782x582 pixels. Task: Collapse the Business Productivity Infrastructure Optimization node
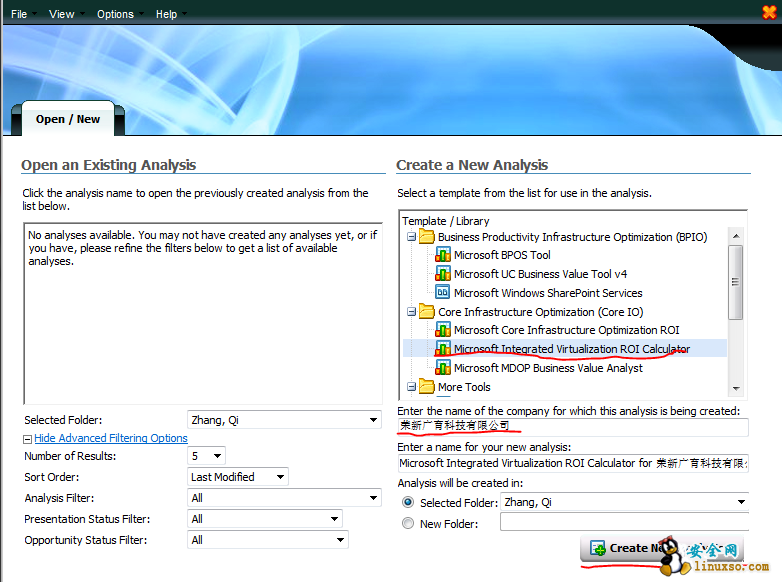(411, 237)
